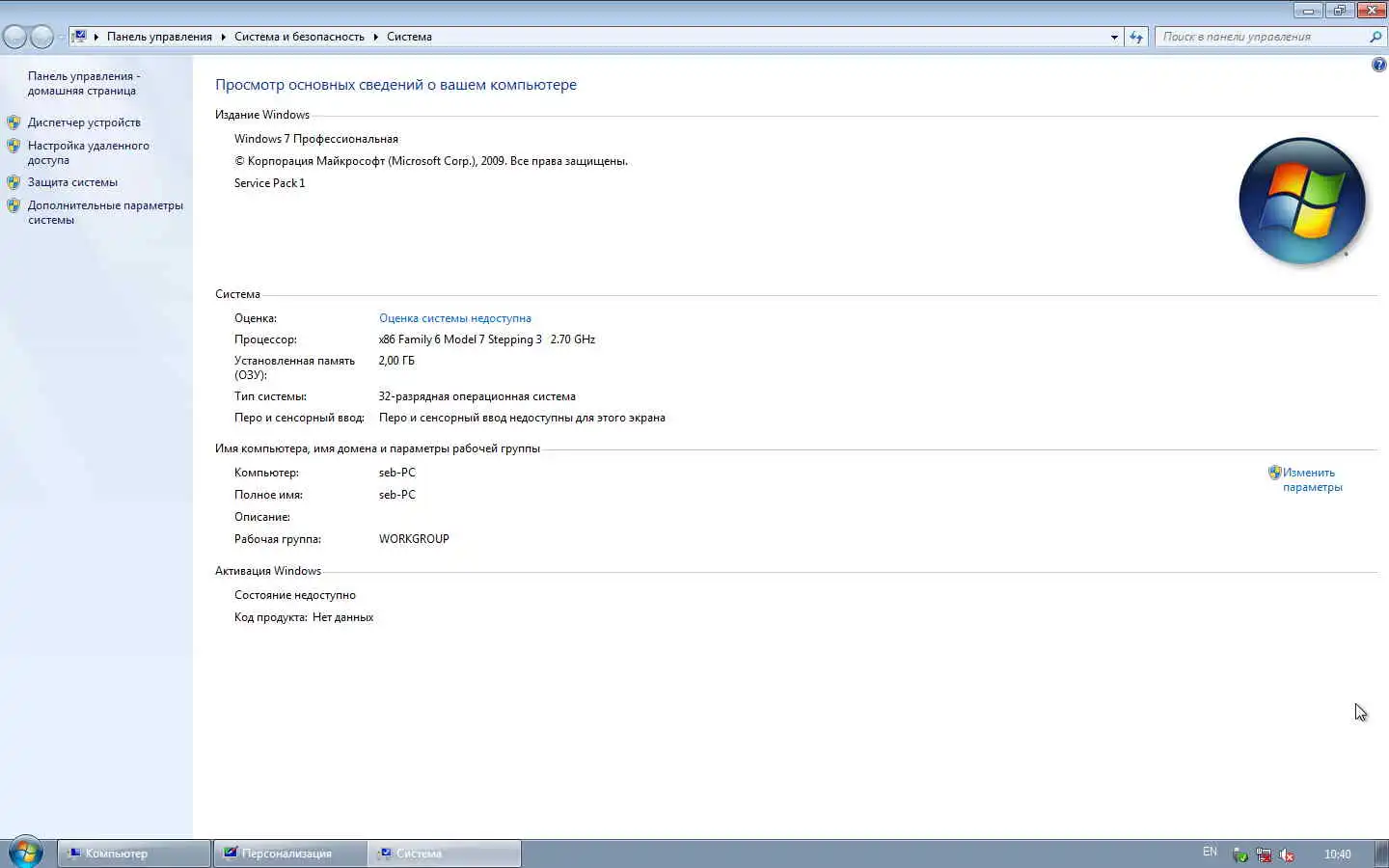Switch to Система taskbar button
The image size is (1389, 868).
(x=445, y=854)
